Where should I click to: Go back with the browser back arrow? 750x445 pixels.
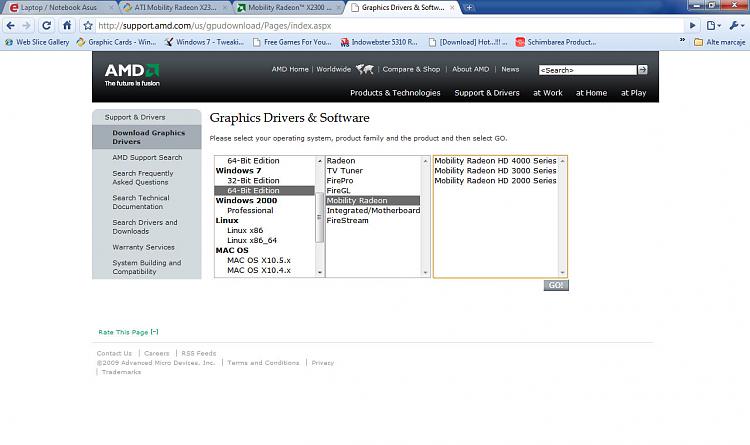11,26
